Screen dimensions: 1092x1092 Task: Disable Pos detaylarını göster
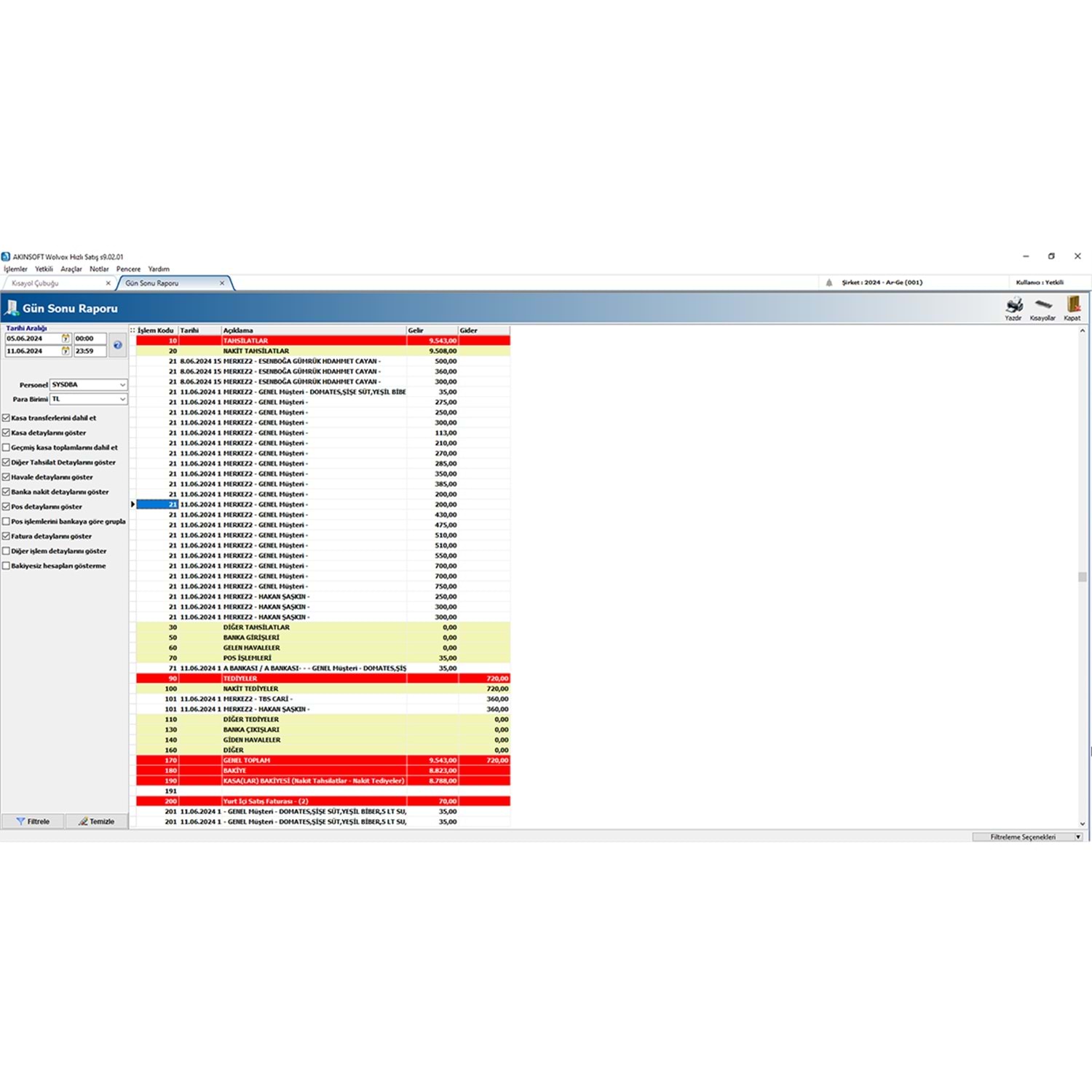6,507
